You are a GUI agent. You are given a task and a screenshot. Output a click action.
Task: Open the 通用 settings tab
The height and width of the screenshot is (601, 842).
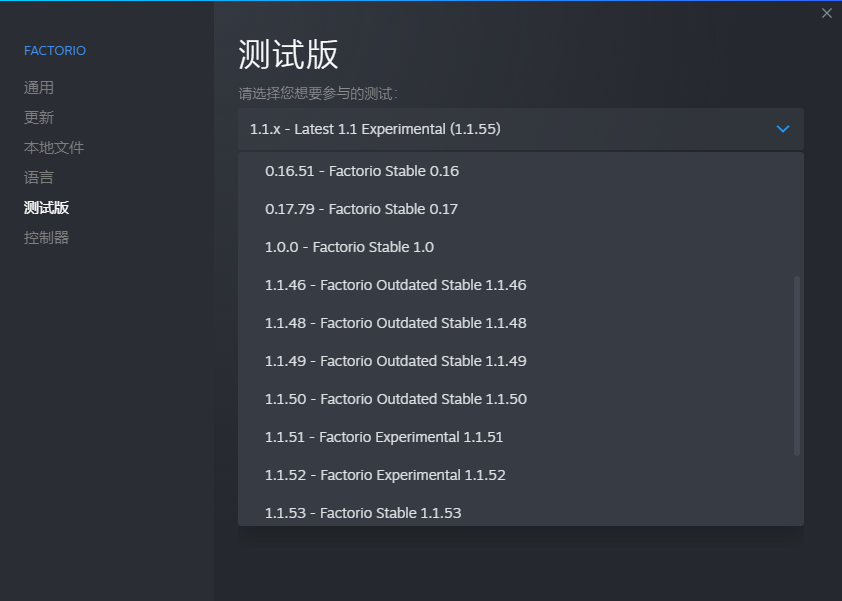click(x=39, y=88)
